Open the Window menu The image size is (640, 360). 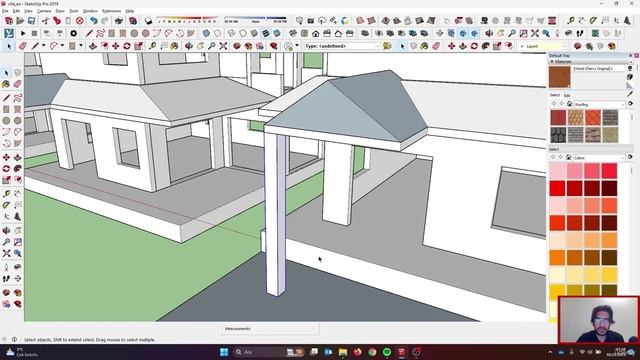pyautogui.click(x=90, y=11)
